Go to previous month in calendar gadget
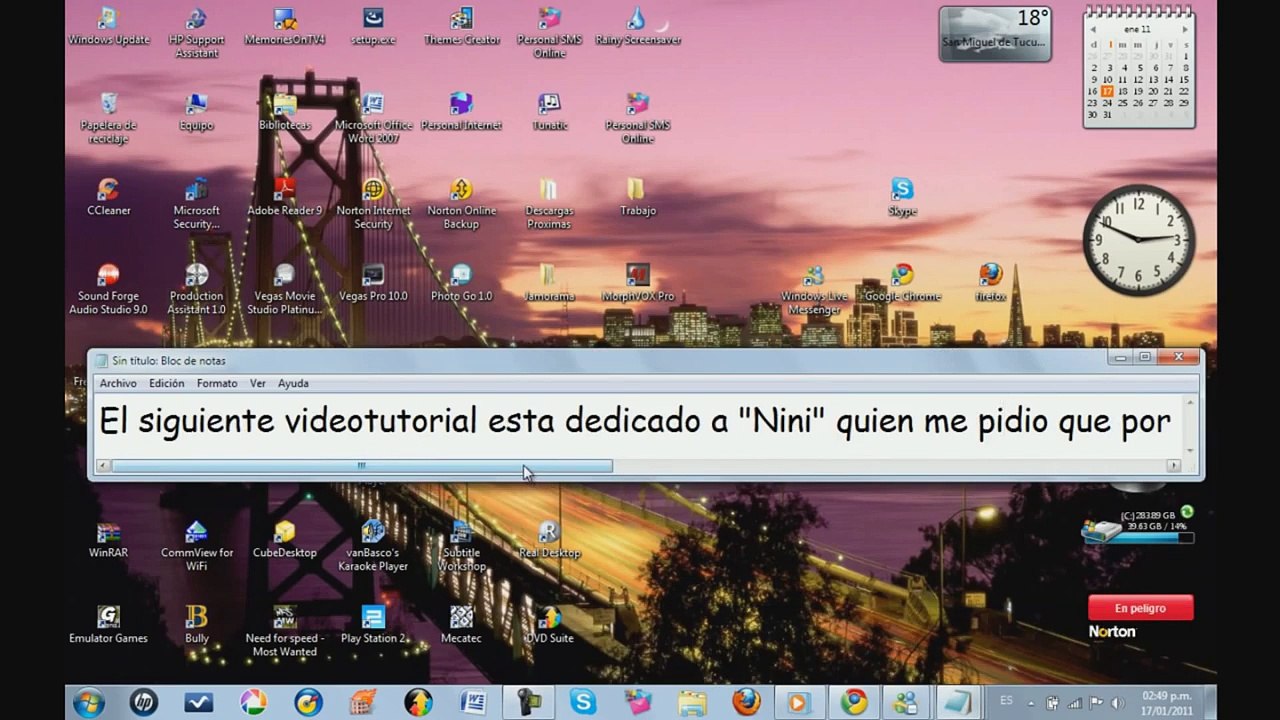Screen dimensions: 1280x720 coord(1093,30)
